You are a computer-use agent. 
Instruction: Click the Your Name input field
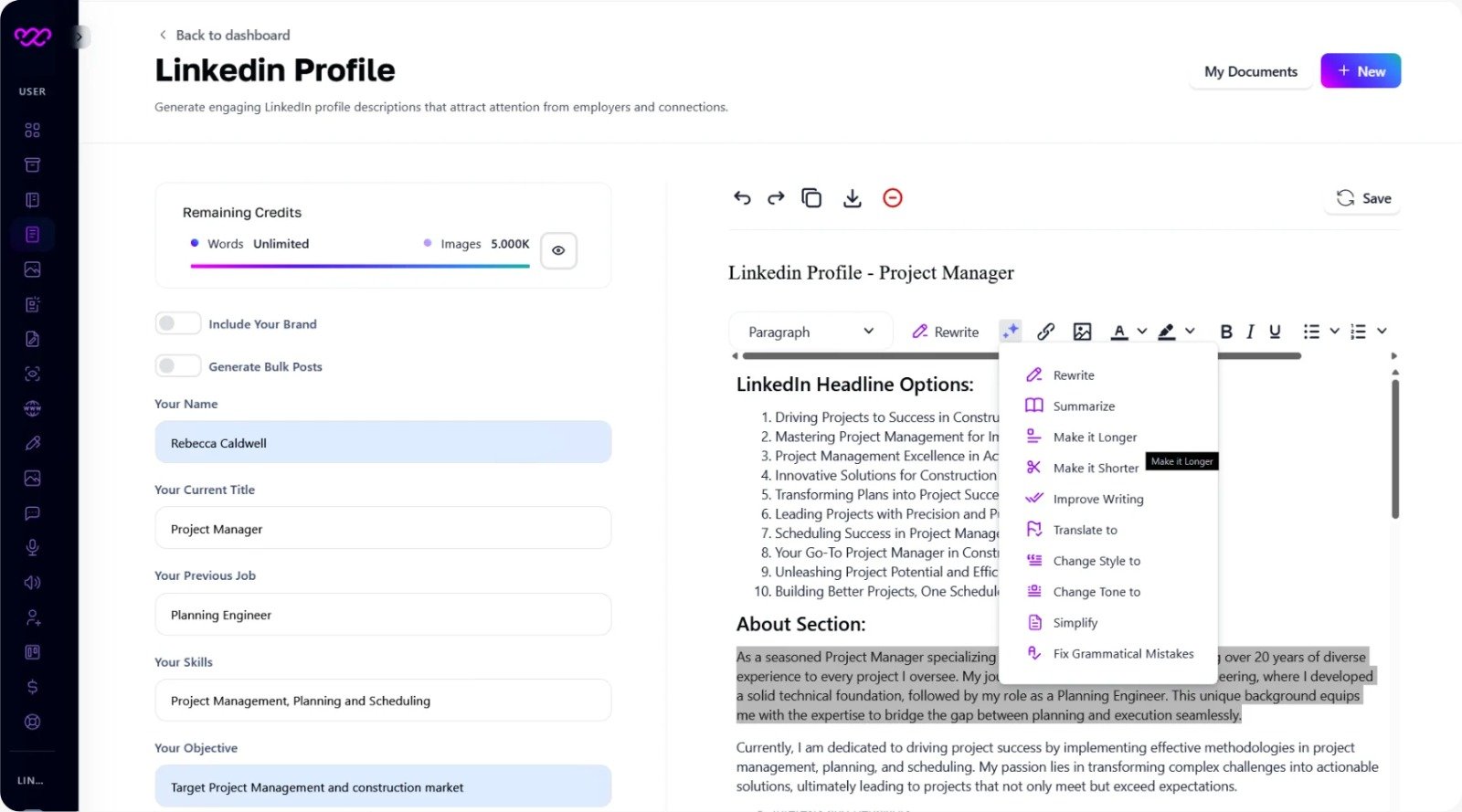(383, 442)
